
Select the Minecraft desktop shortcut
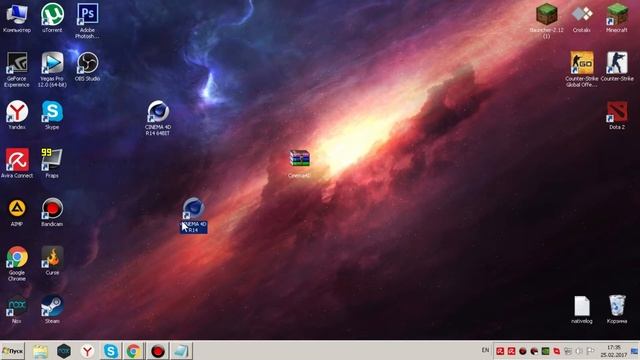point(617,18)
